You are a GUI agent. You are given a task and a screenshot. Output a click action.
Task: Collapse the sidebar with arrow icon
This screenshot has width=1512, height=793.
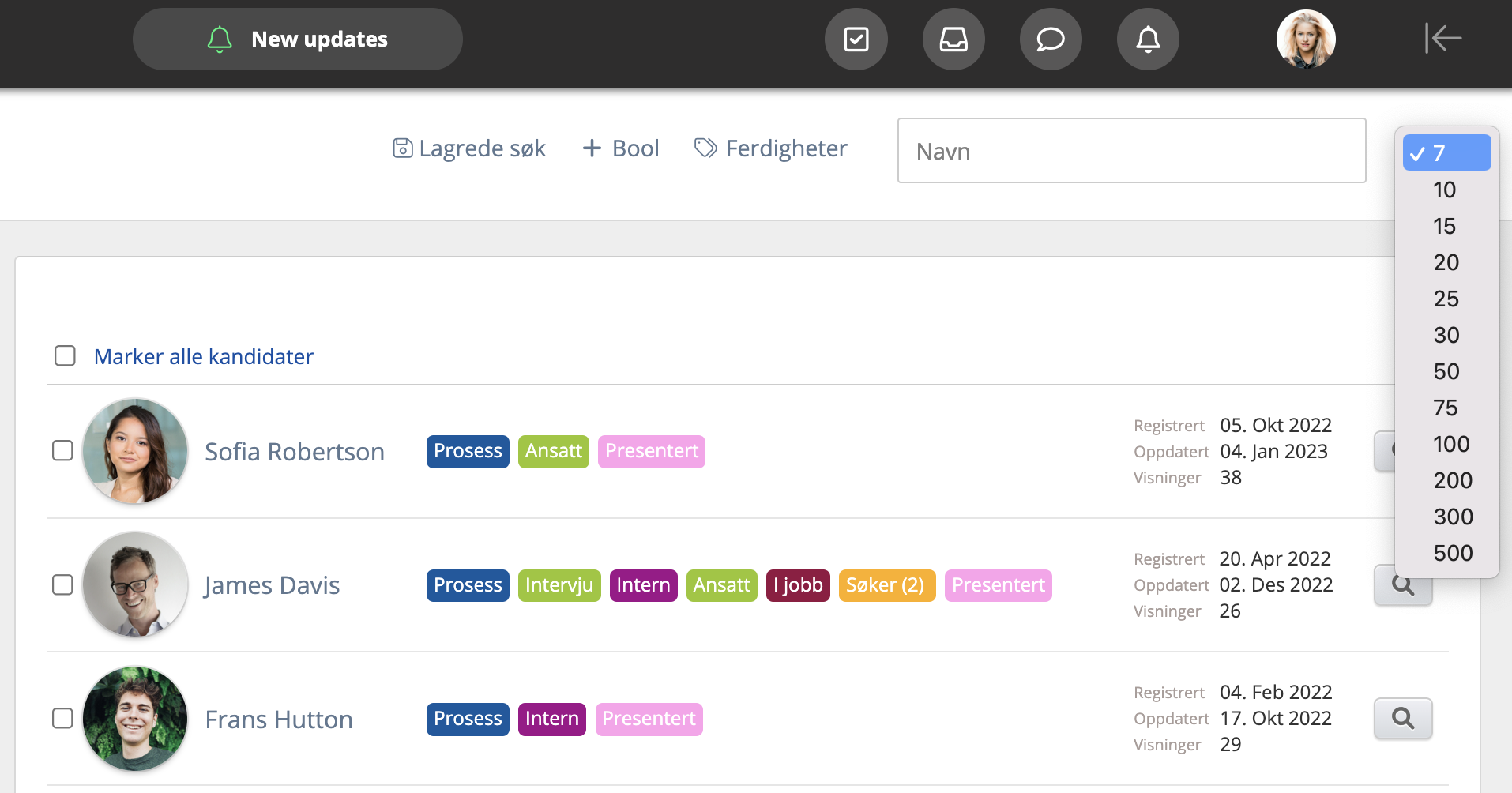pyautogui.click(x=1442, y=38)
